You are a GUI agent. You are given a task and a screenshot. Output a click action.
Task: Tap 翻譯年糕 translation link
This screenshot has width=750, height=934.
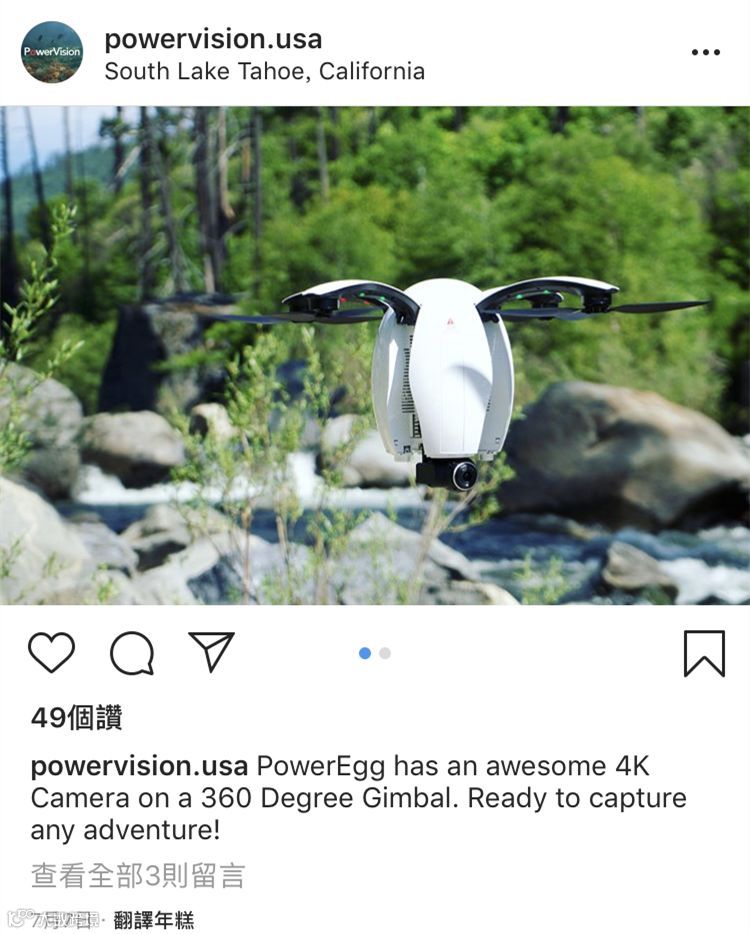(154, 920)
